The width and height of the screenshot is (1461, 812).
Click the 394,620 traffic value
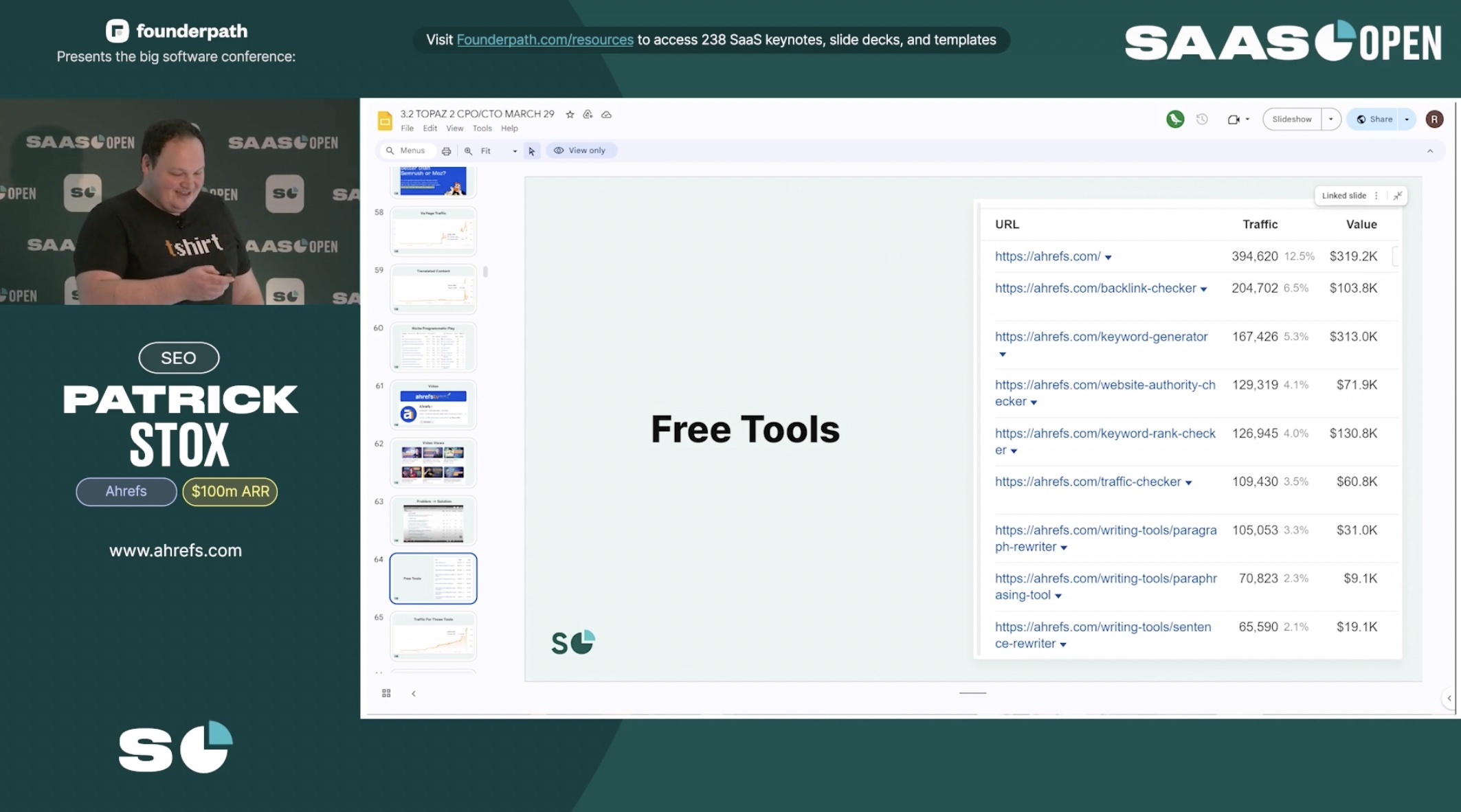click(1254, 256)
